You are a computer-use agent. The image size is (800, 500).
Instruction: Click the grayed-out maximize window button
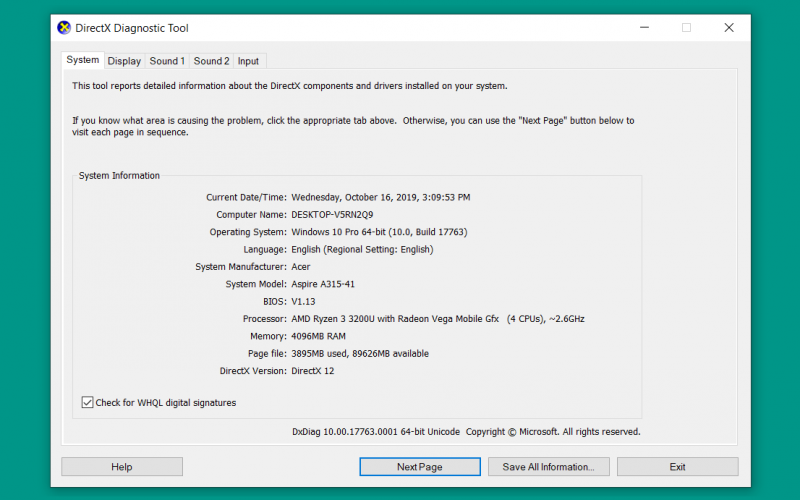click(687, 28)
